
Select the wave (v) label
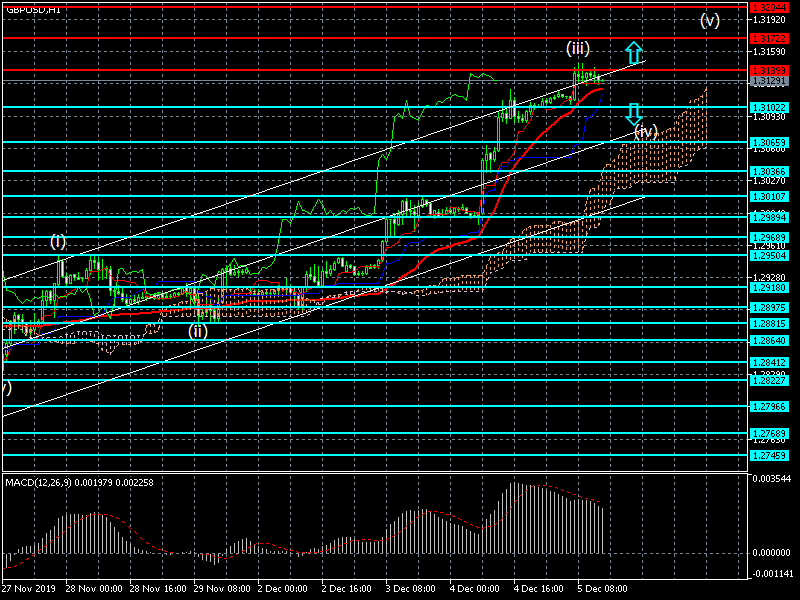click(710, 20)
